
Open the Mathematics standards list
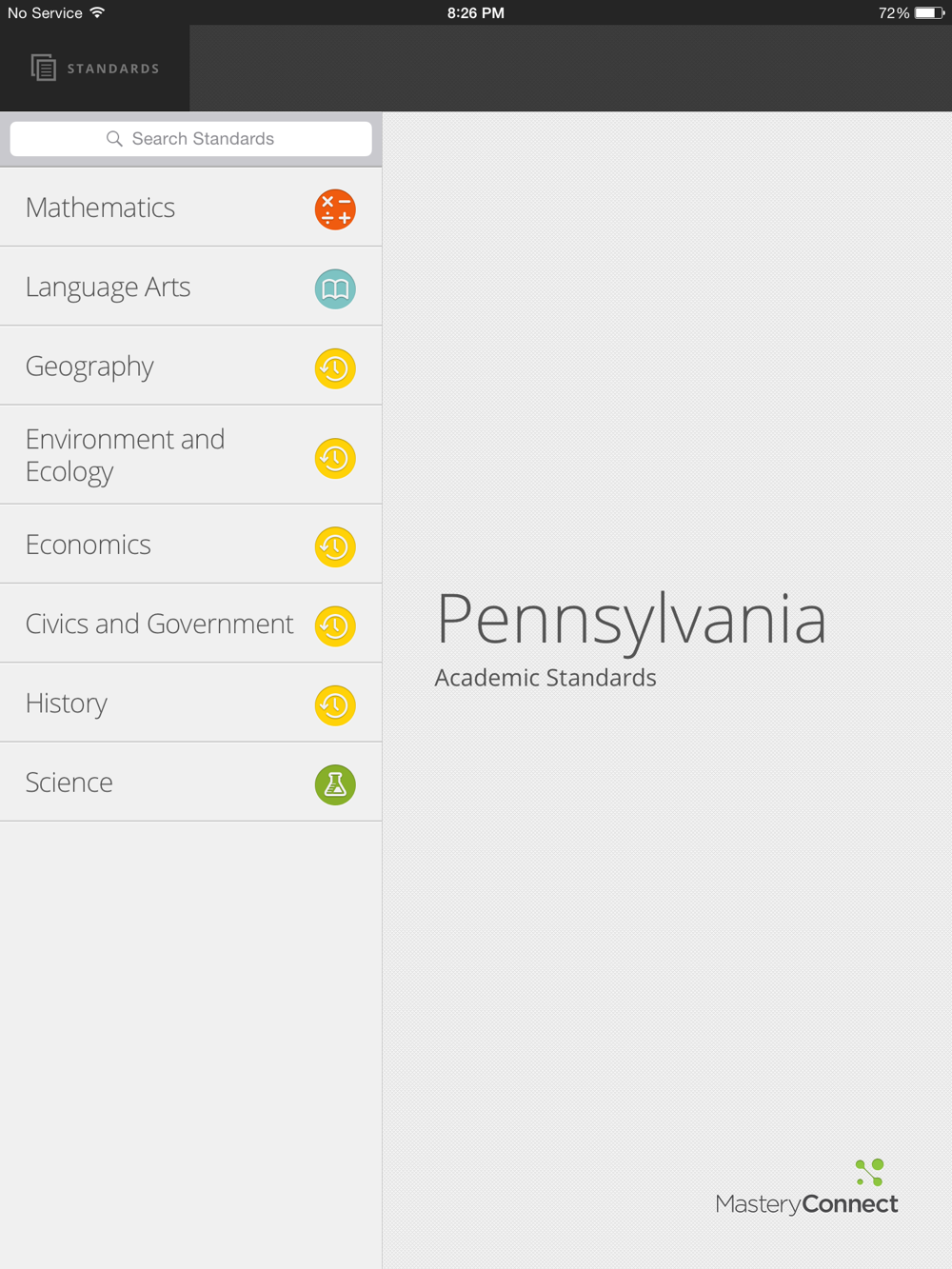click(190, 208)
